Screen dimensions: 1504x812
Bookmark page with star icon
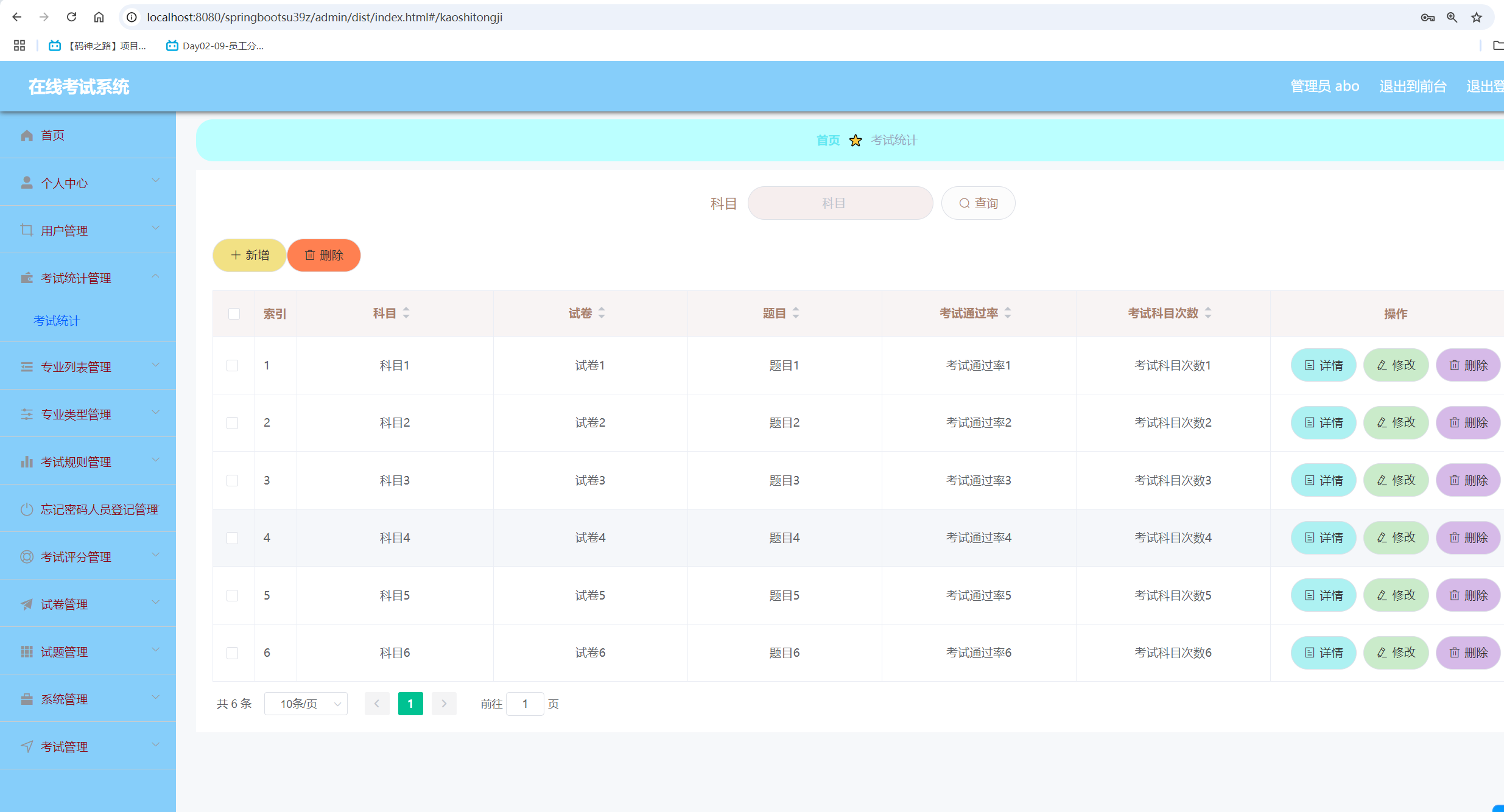[1476, 17]
